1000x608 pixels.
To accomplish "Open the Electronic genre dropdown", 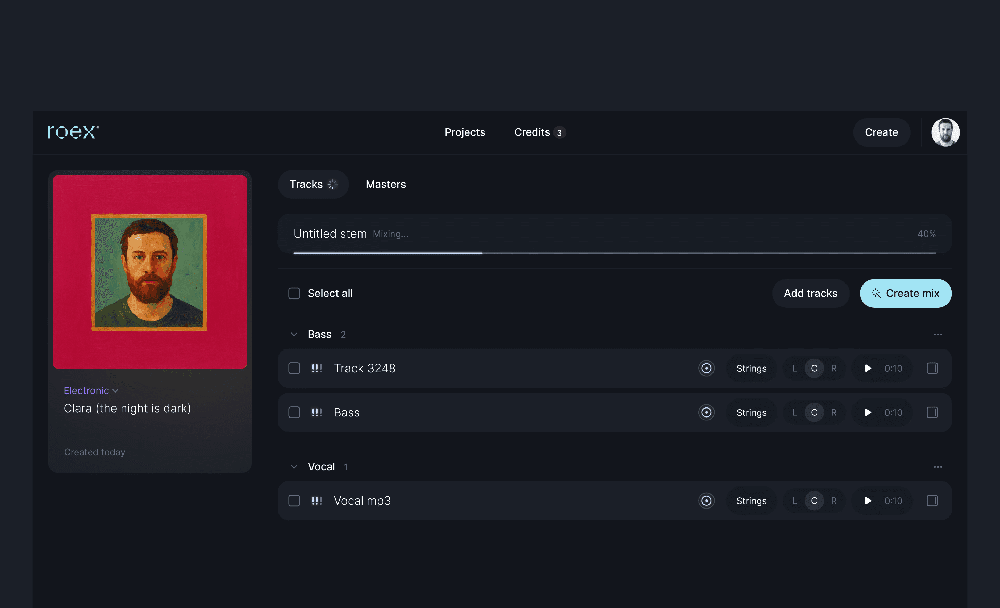I will point(91,390).
